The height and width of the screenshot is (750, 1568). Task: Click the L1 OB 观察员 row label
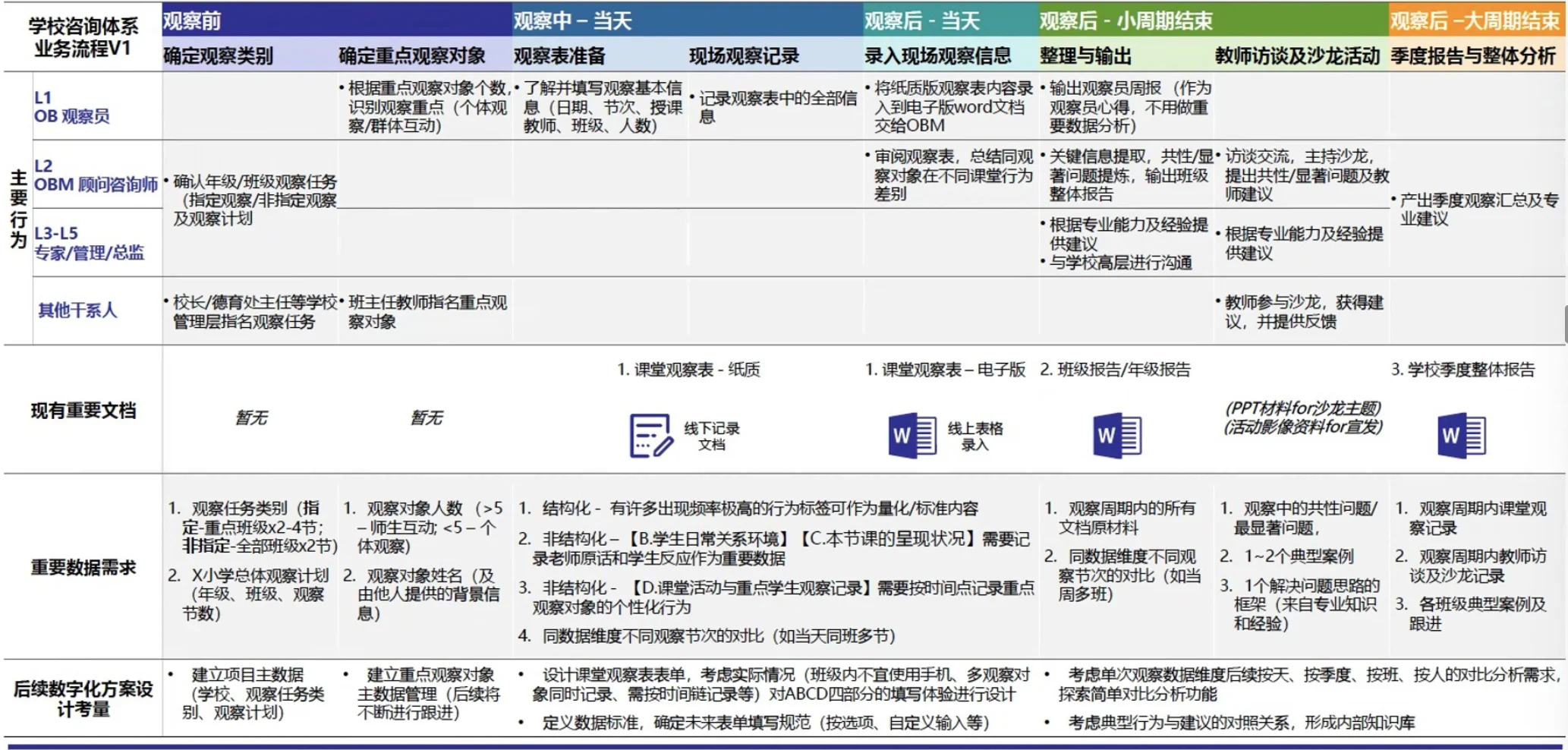(x=72, y=107)
